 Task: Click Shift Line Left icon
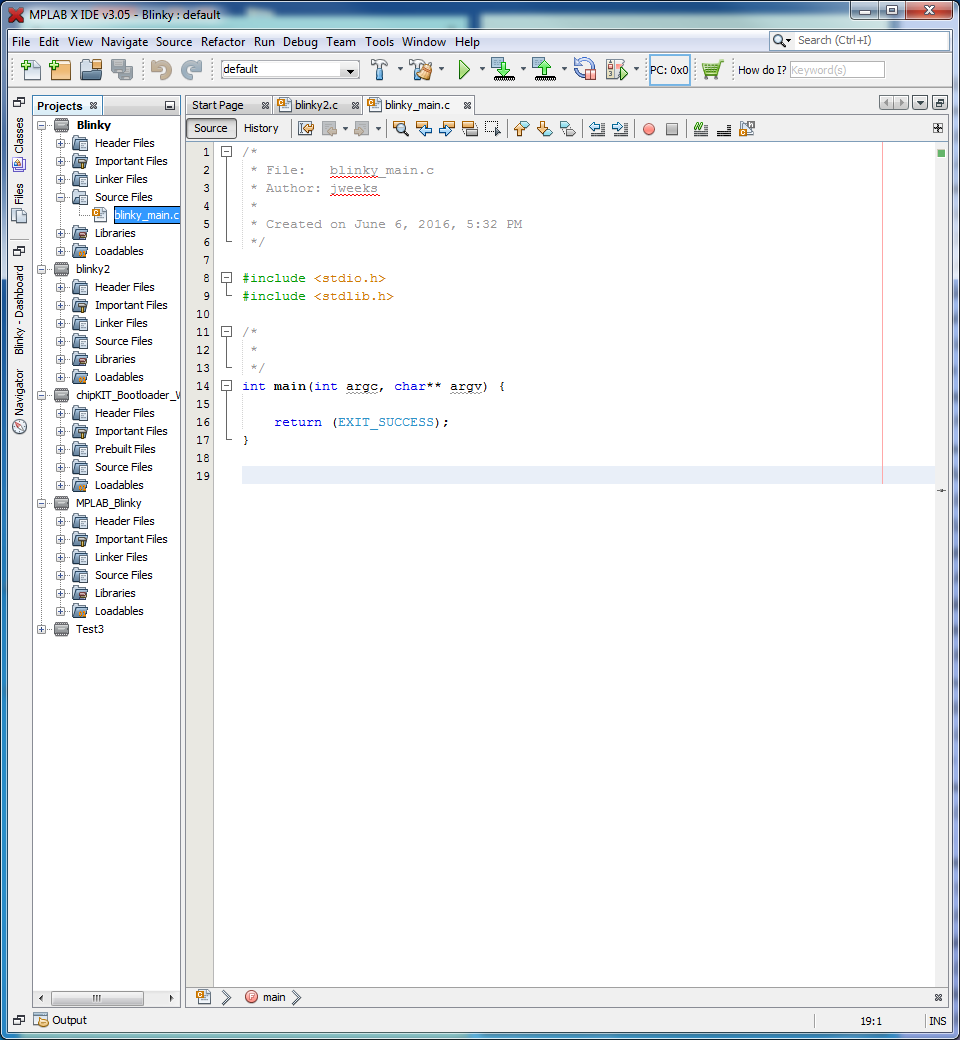pos(597,129)
